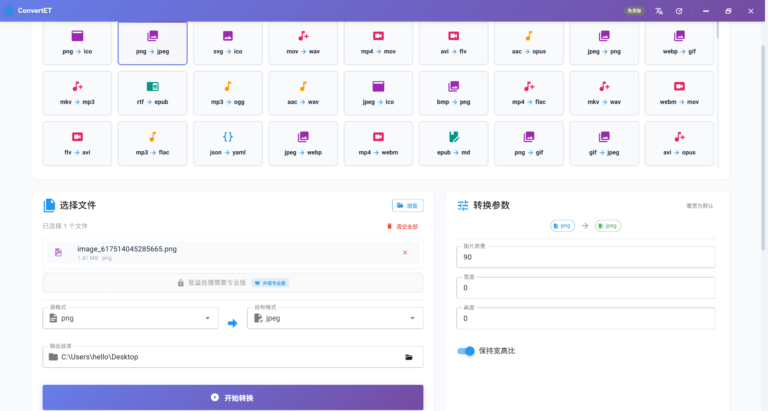This screenshot has height=411, width=768.
Task: Click 重置为默认 reset link
Action: (700, 206)
